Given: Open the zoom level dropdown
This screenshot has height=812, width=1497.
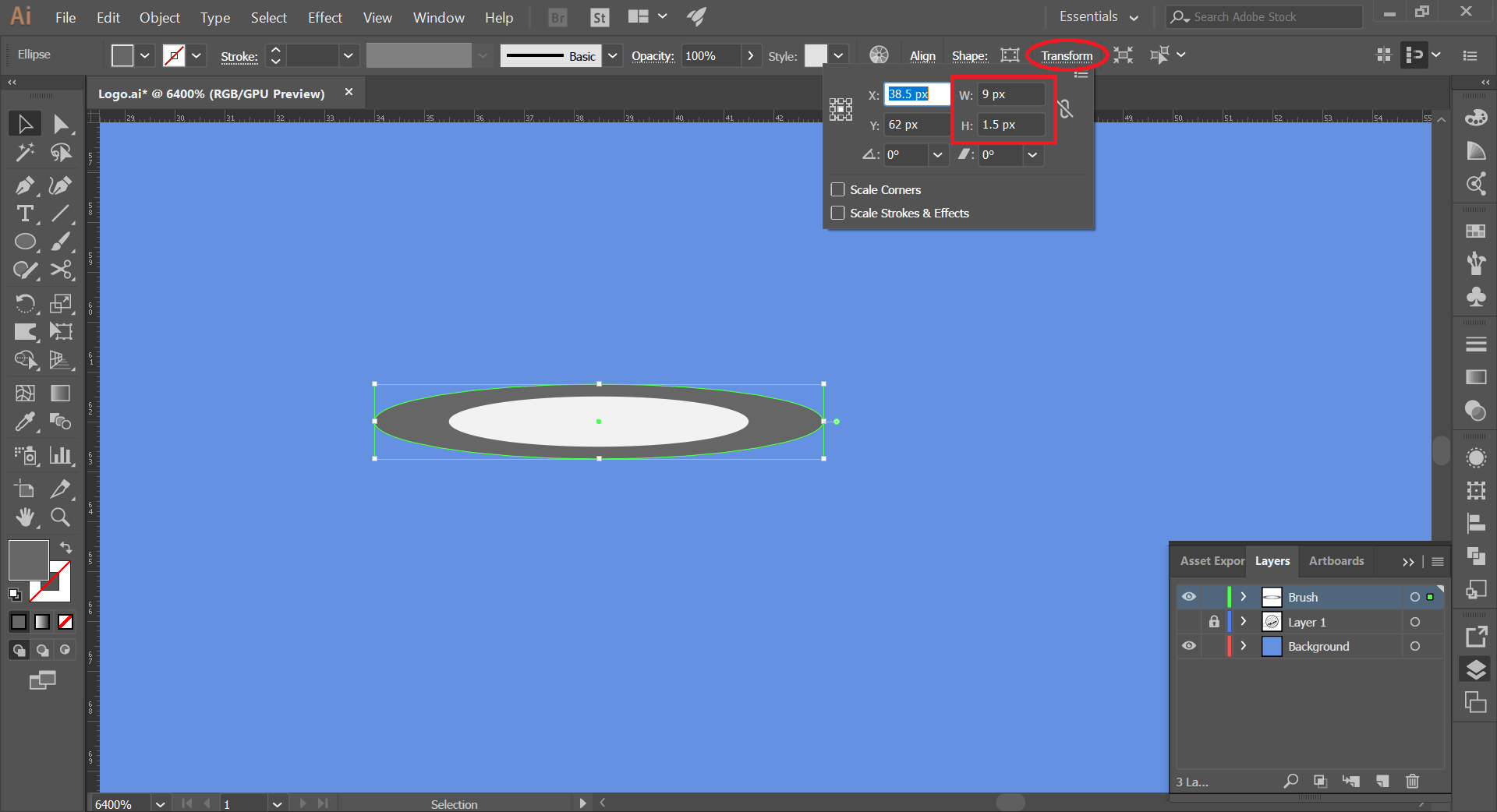Looking at the screenshot, I should pos(161,804).
